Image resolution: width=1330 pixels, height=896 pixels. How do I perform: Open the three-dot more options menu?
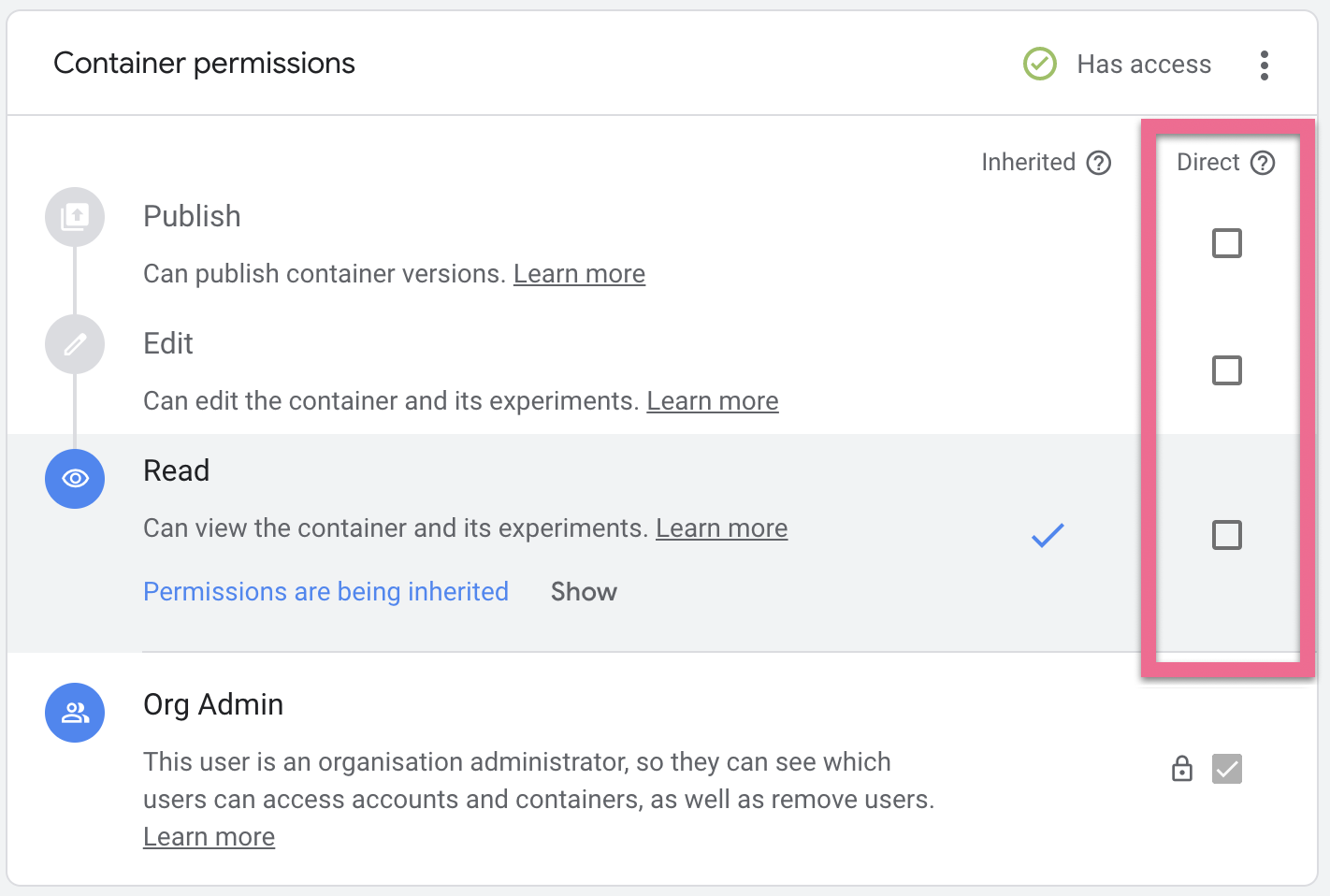[x=1264, y=65]
